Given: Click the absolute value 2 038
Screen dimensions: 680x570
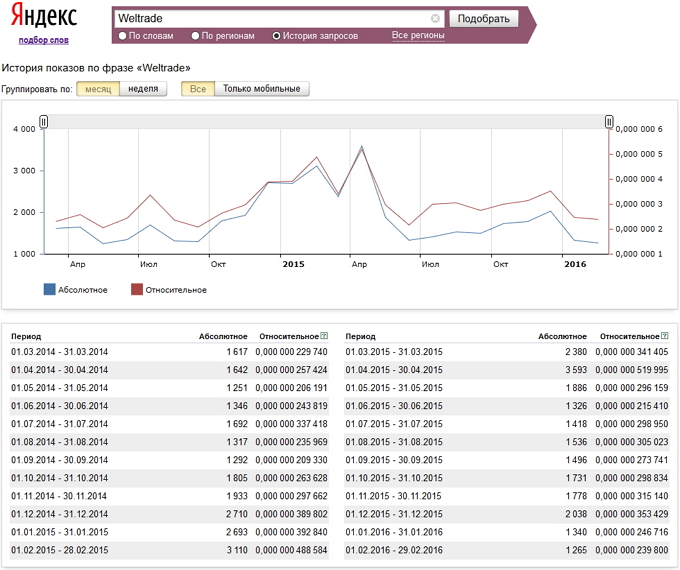Looking at the screenshot, I should point(576,514).
